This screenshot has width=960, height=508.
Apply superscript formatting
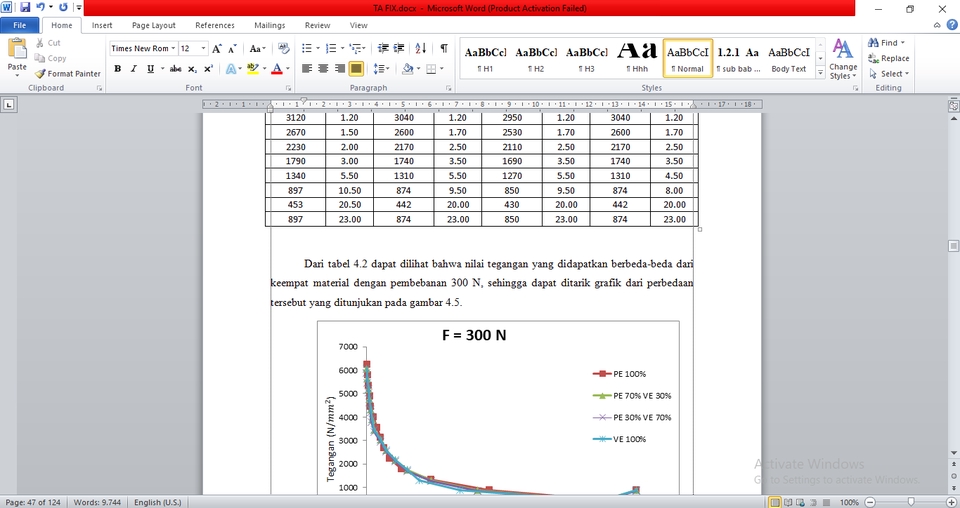coord(208,69)
